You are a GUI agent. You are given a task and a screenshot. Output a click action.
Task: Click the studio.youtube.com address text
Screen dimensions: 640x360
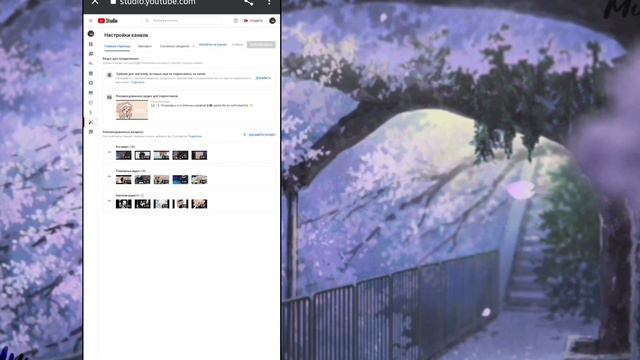(158, 2)
